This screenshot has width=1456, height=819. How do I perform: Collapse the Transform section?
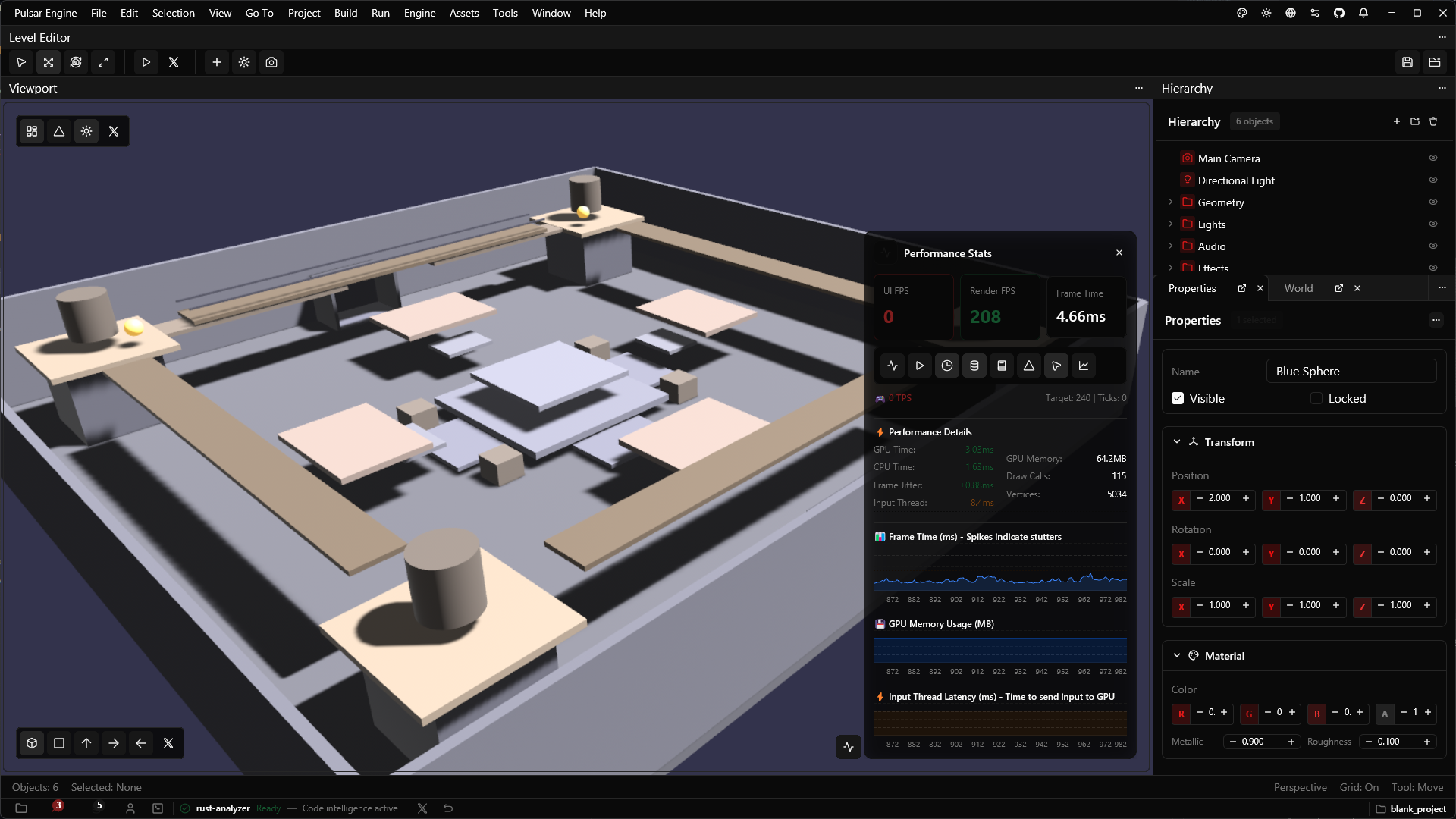click(1177, 441)
